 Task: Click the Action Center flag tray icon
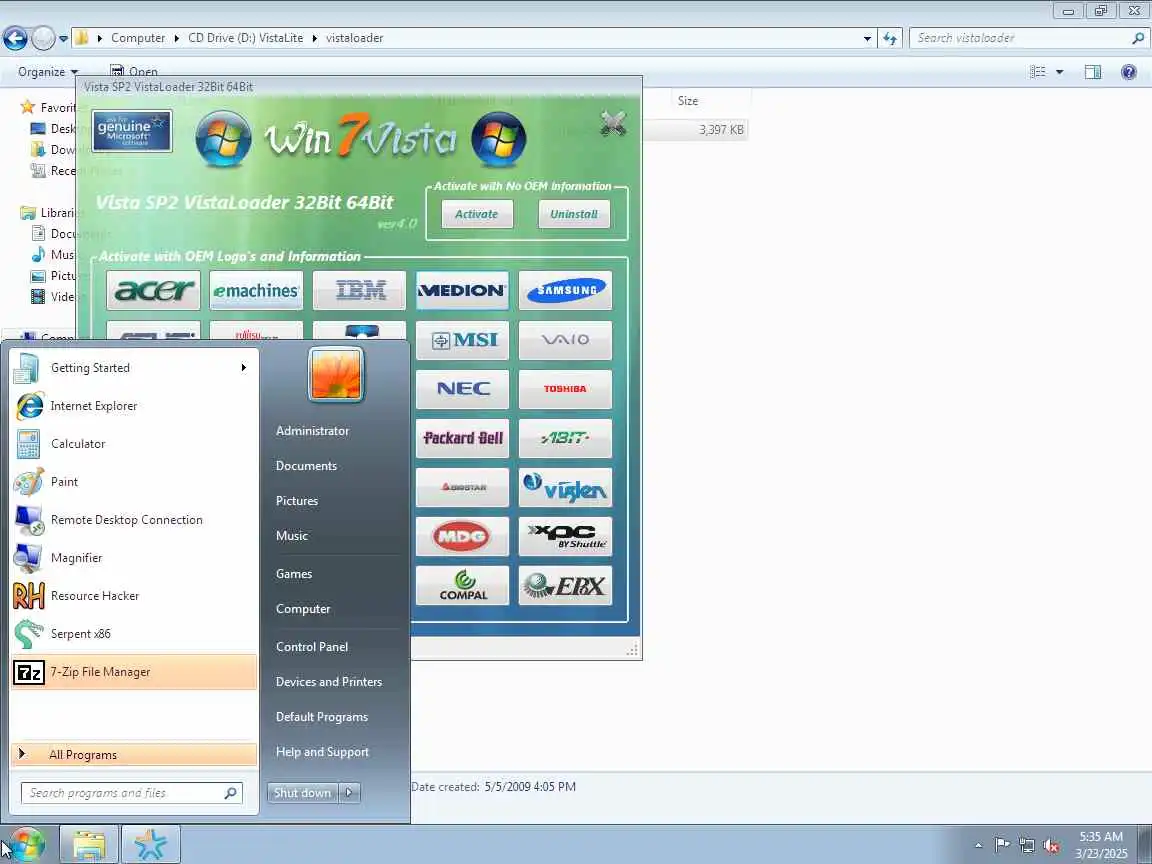[1001, 845]
